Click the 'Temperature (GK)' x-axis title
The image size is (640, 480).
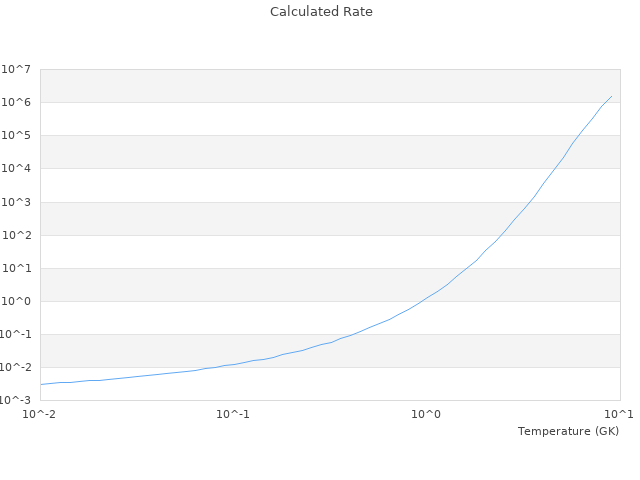pos(568,431)
